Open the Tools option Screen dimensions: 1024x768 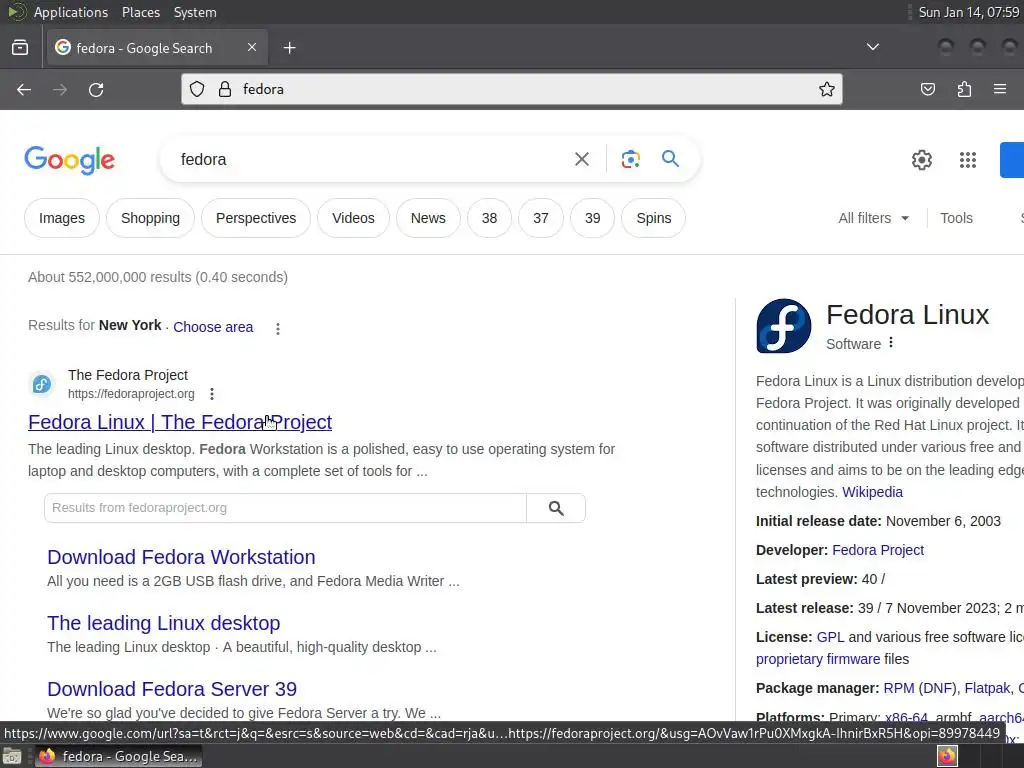coord(956,218)
